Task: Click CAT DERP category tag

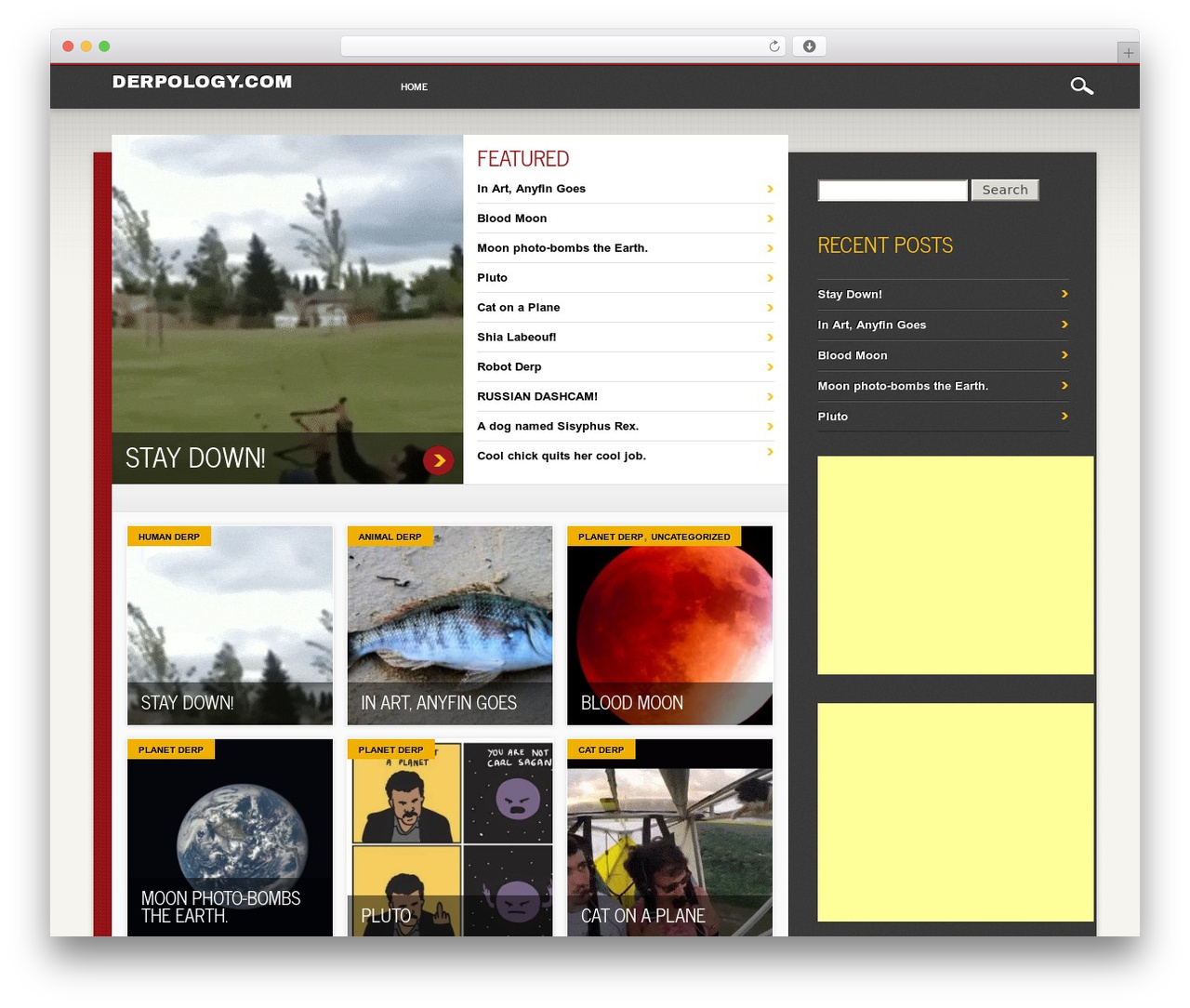Action: [x=601, y=749]
